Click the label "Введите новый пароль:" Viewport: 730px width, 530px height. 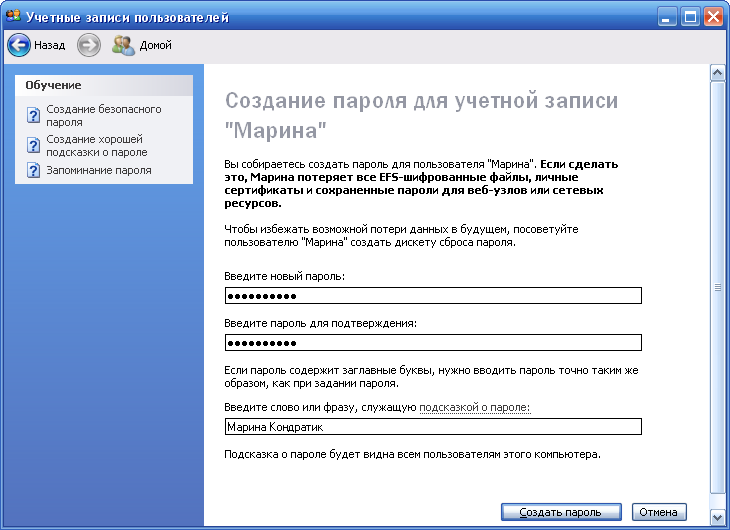click(x=284, y=276)
